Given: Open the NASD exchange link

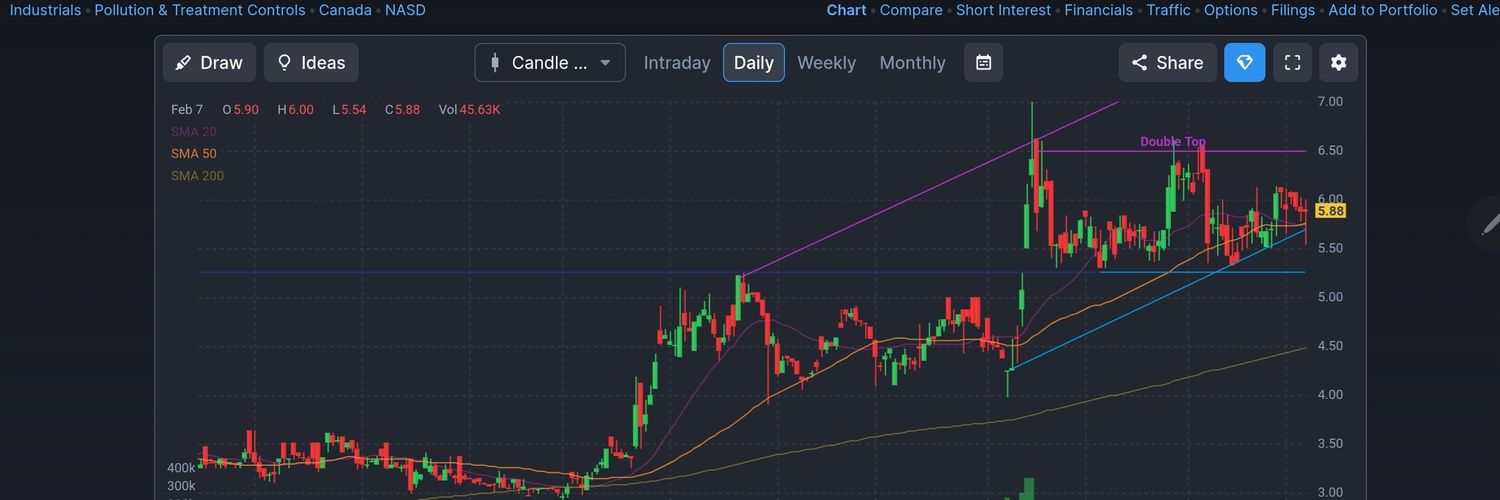Looking at the screenshot, I should (405, 10).
